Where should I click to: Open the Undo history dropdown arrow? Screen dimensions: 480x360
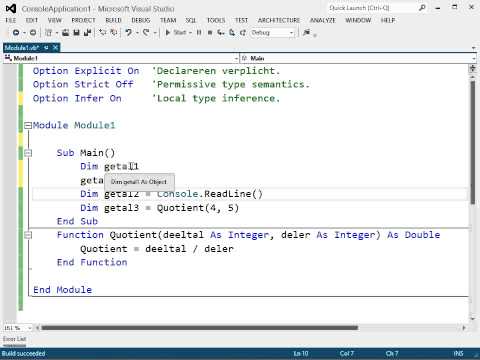[x=137, y=33]
